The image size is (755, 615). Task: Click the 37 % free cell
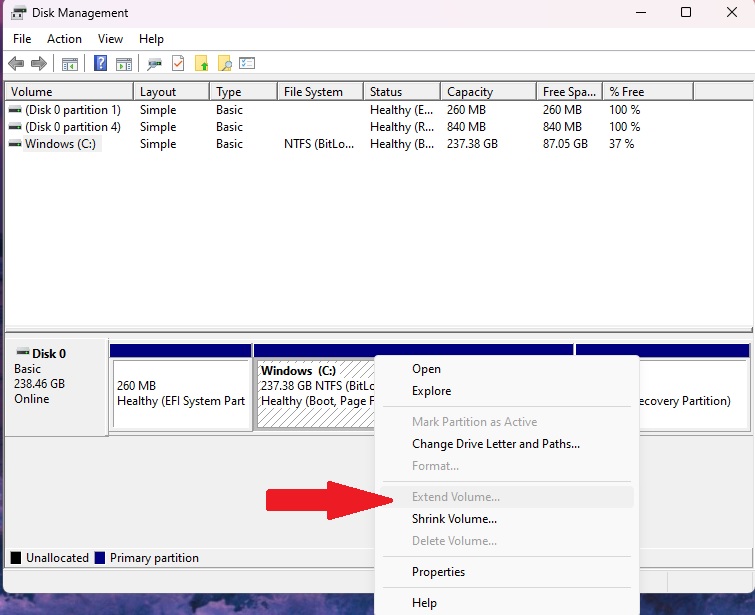[622, 144]
